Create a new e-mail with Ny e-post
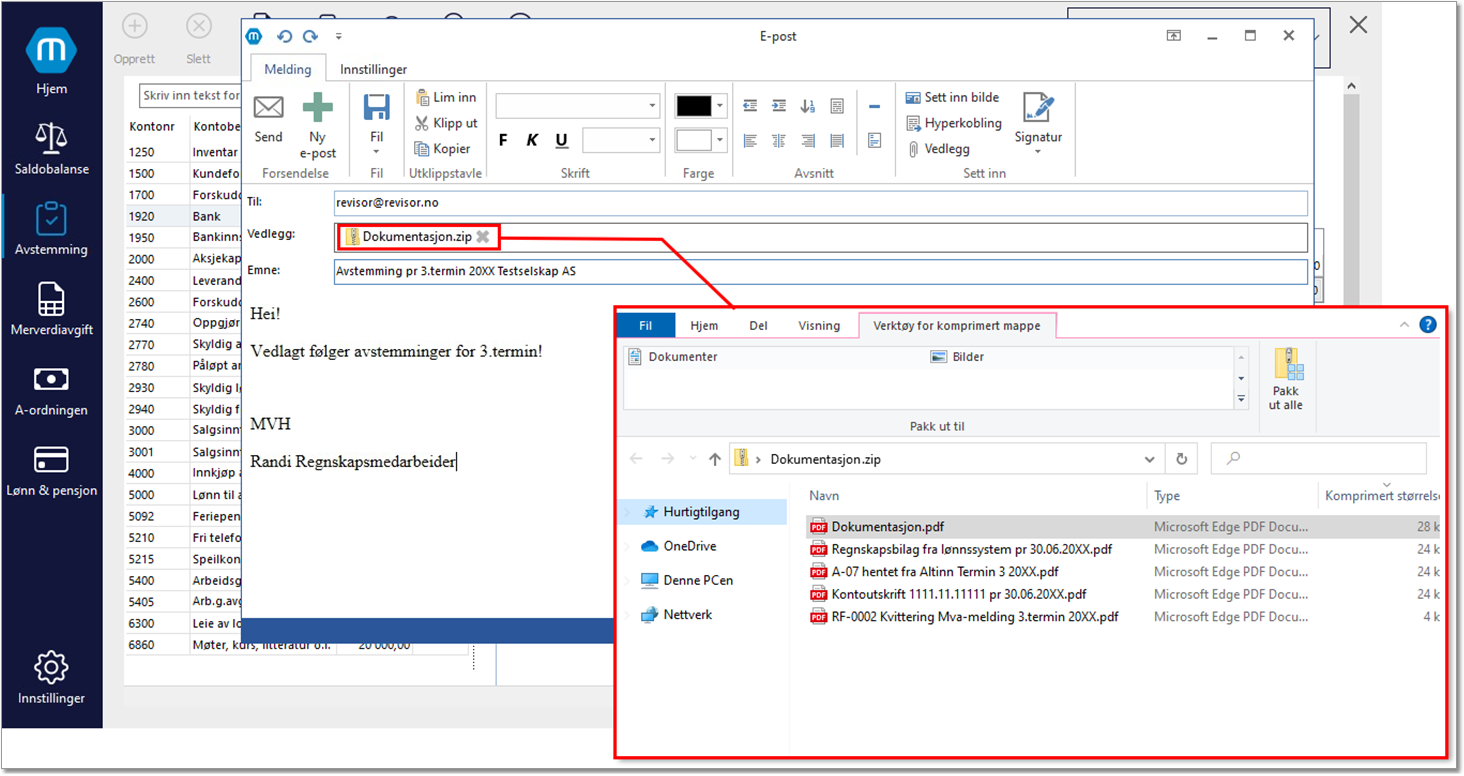1464x776 pixels. click(x=318, y=125)
